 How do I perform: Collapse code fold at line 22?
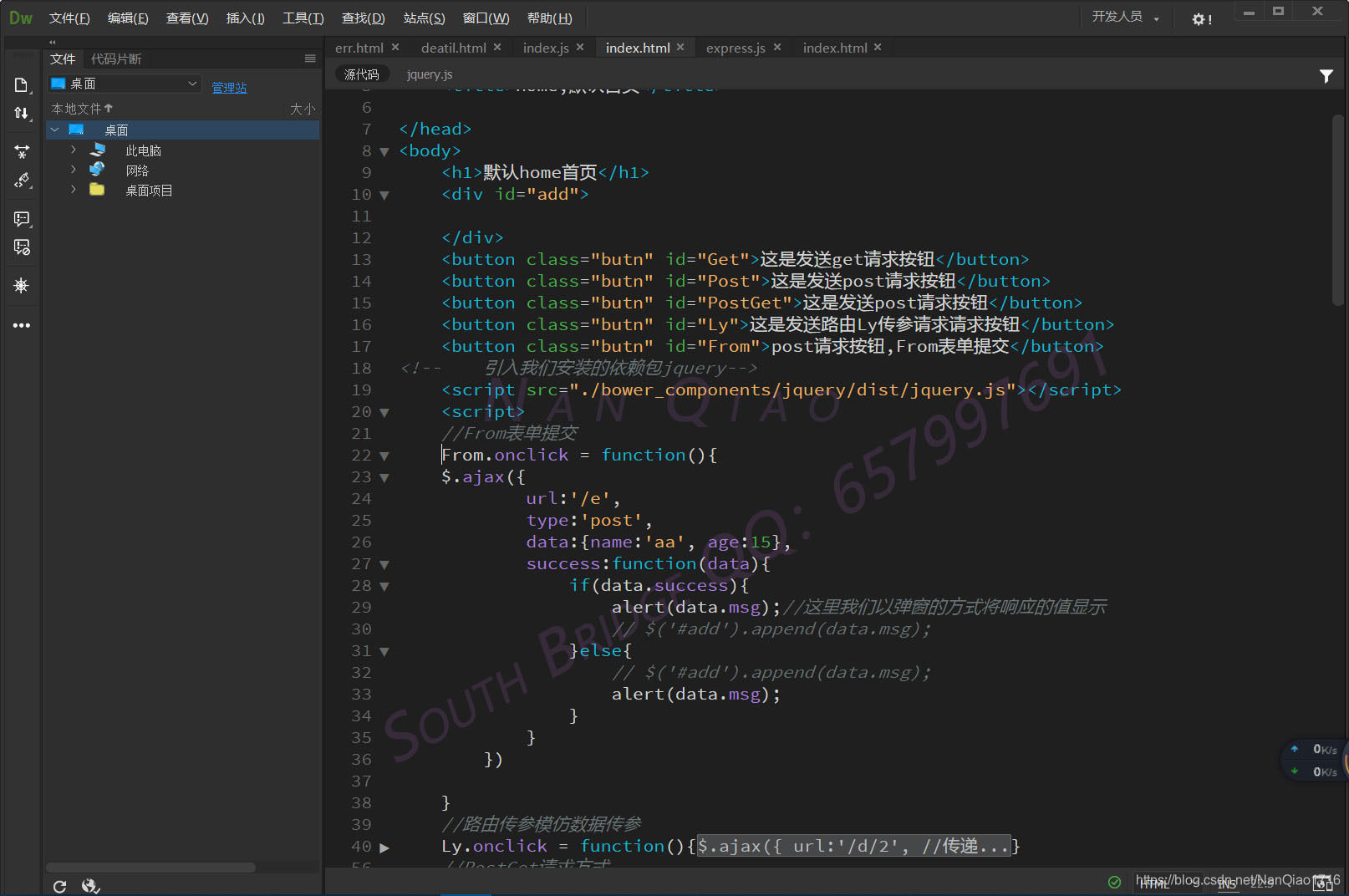click(384, 456)
